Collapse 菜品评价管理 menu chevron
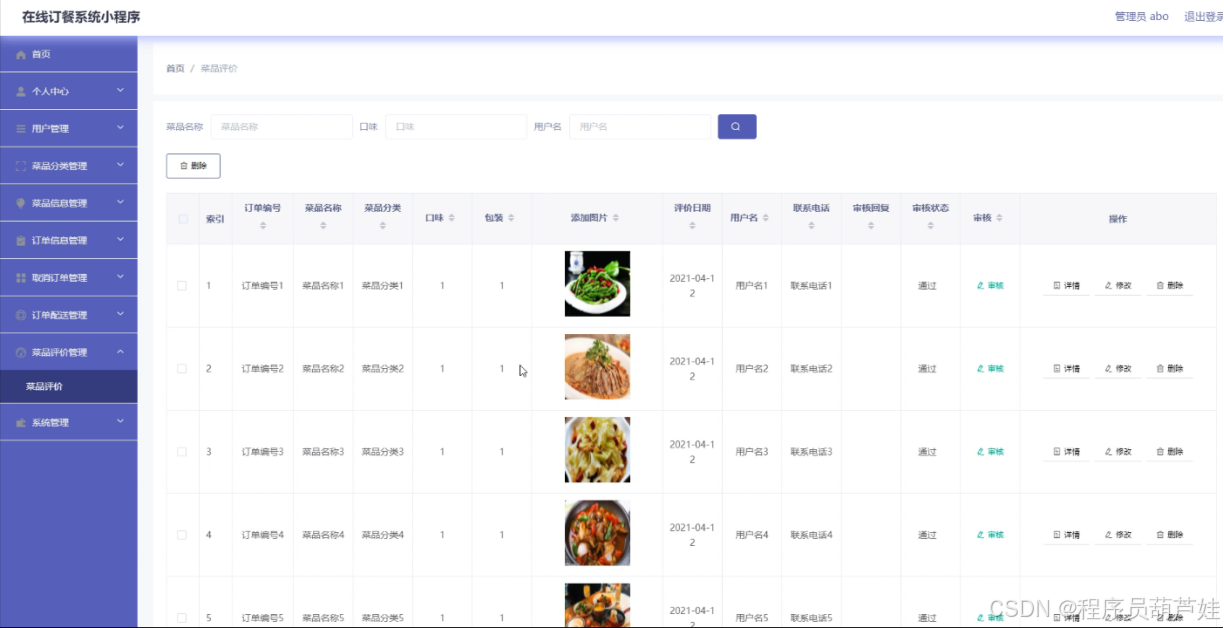Image resolution: width=1224 pixels, height=628 pixels. click(x=120, y=351)
